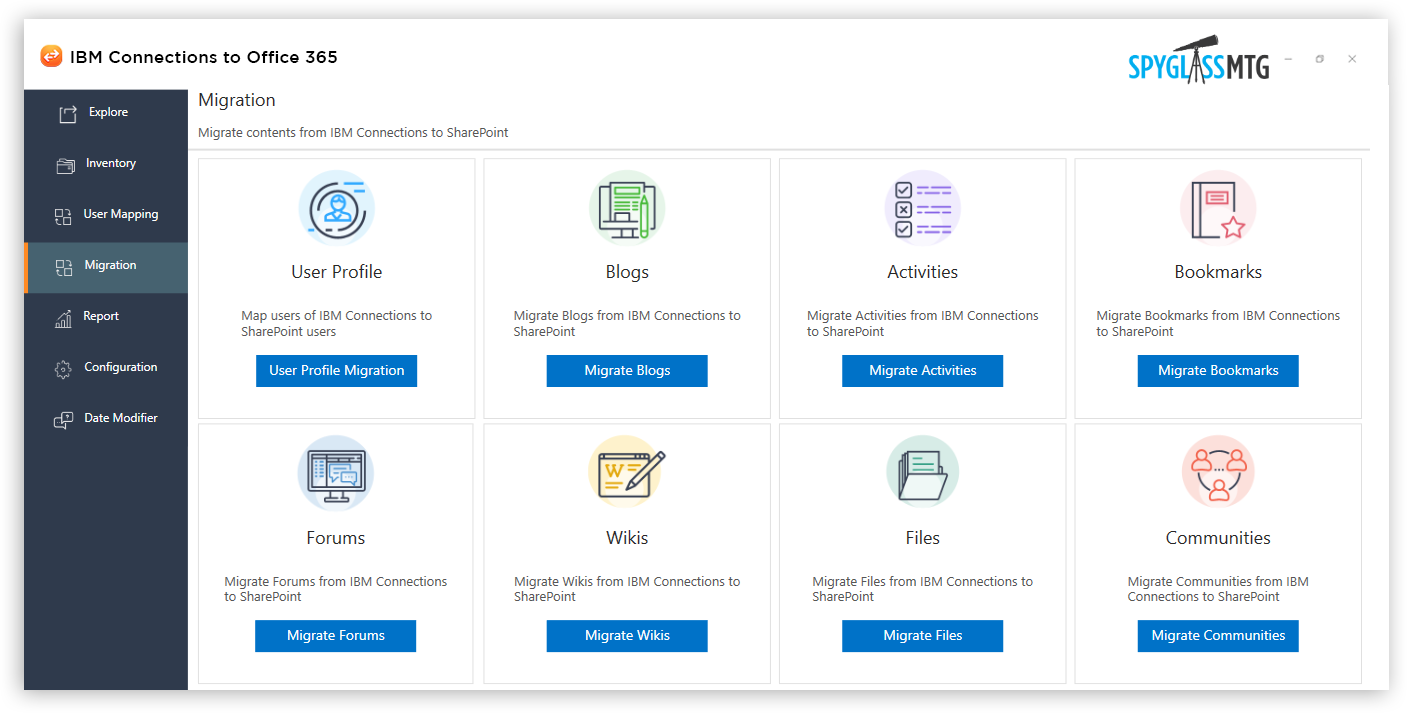Launch Migrate Communities
Image resolution: width=1407 pixels, height=713 pixels.
point(1218,635)
